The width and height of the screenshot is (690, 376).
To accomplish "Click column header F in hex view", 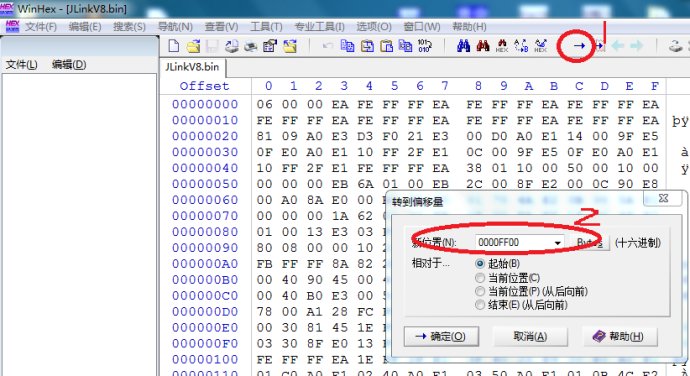I will 655,86.
